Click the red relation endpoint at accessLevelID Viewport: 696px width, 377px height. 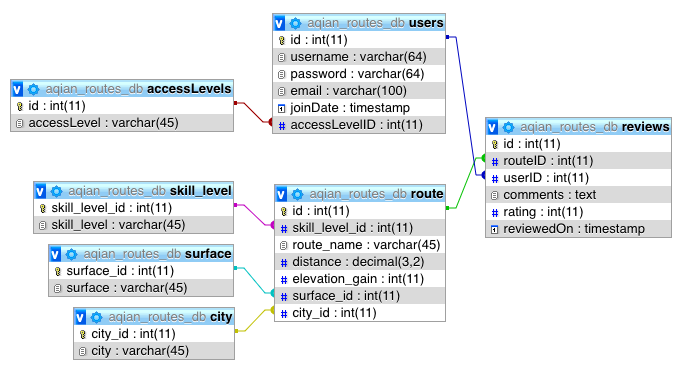[270, 122]
